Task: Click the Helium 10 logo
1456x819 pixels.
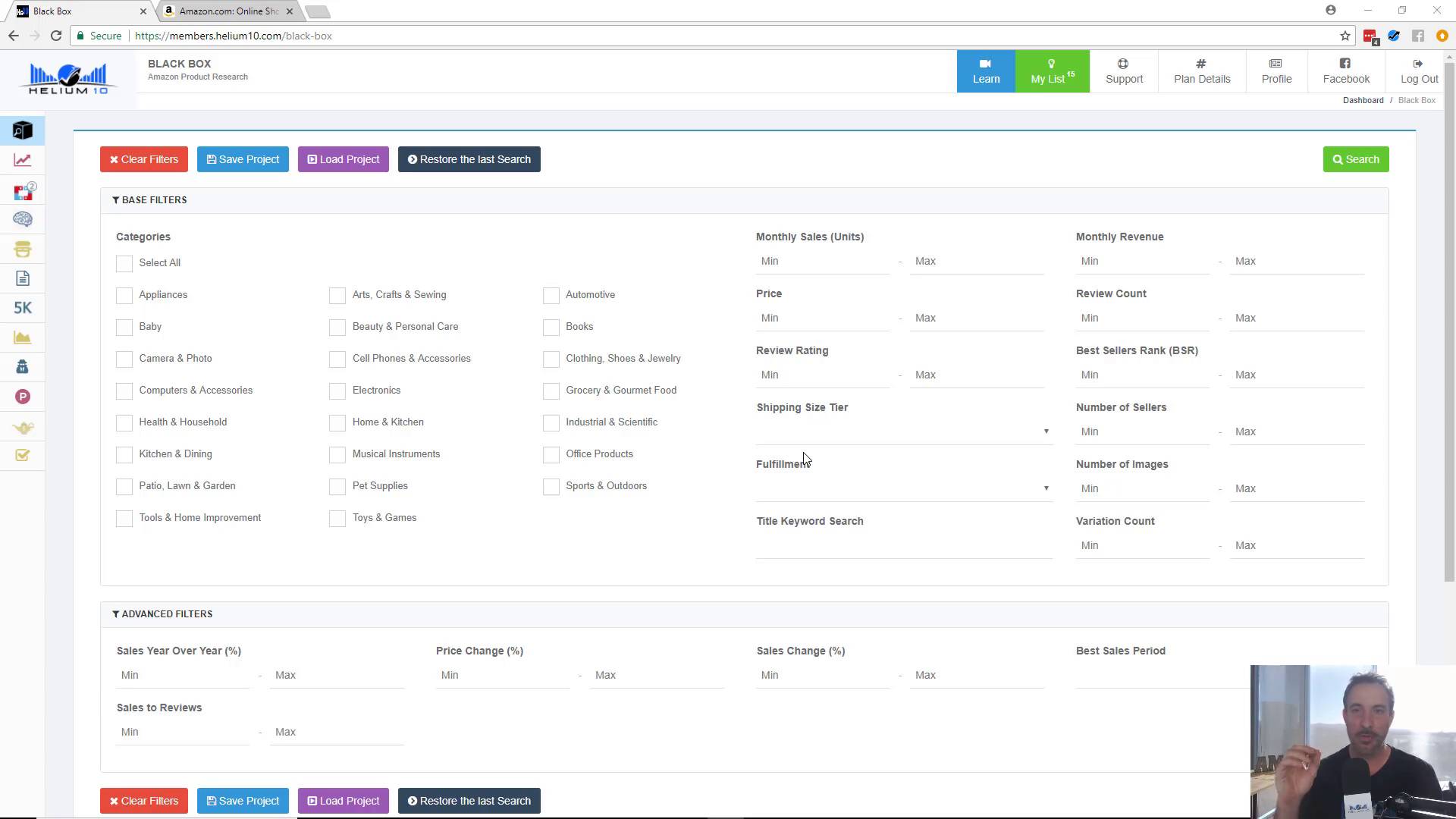Action: coord(68,79)
